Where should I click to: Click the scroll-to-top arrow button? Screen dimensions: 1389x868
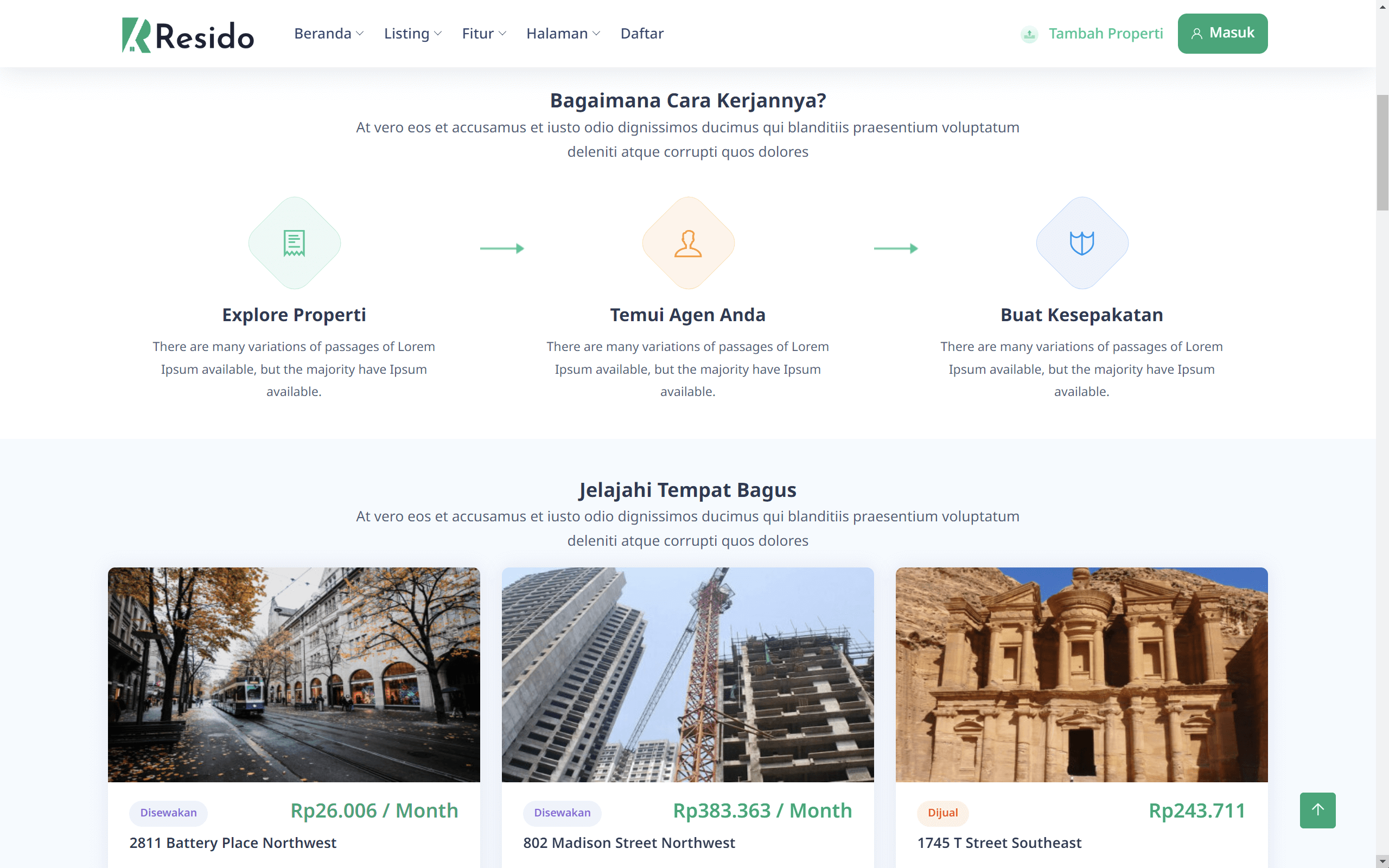[1317, 809]
